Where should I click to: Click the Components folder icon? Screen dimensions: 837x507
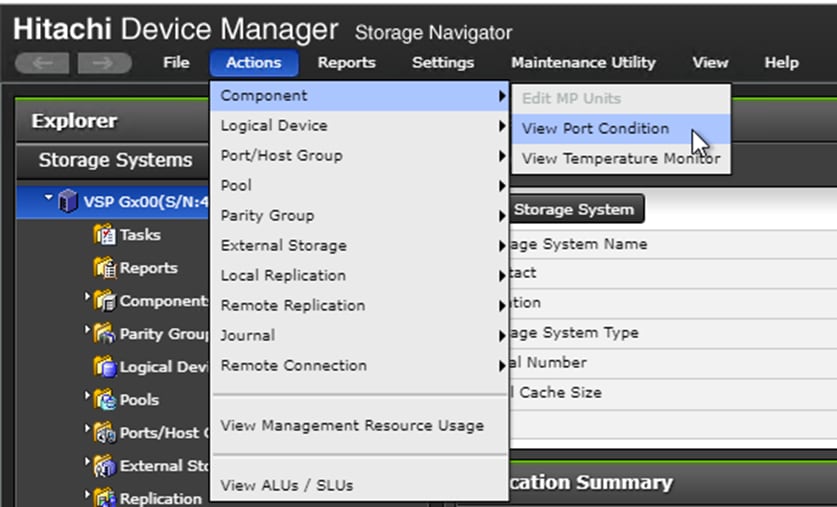click(104, 301)
